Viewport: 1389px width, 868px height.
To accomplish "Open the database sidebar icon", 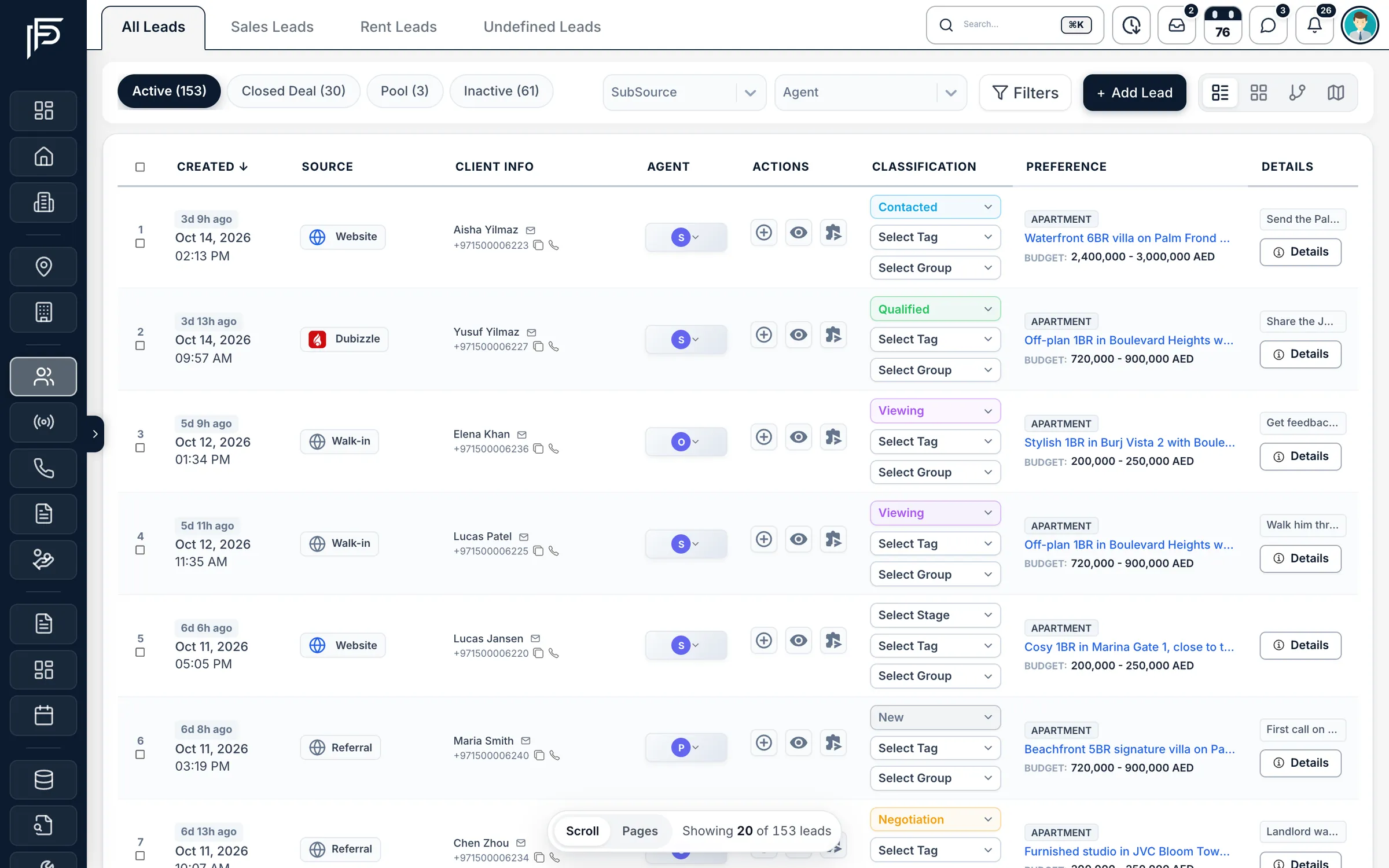I will point(43,779).
